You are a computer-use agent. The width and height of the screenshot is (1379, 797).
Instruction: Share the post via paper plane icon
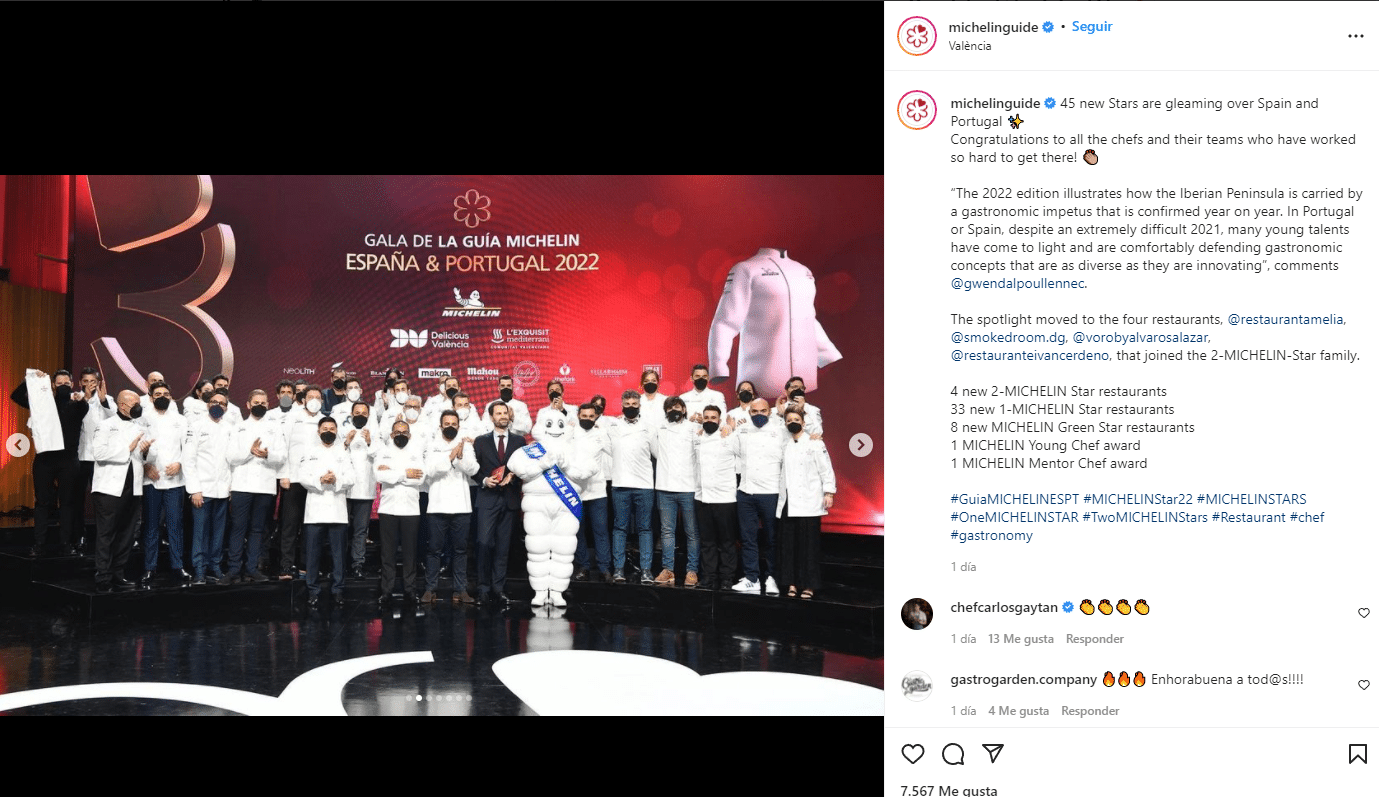[x=993, y=753]
